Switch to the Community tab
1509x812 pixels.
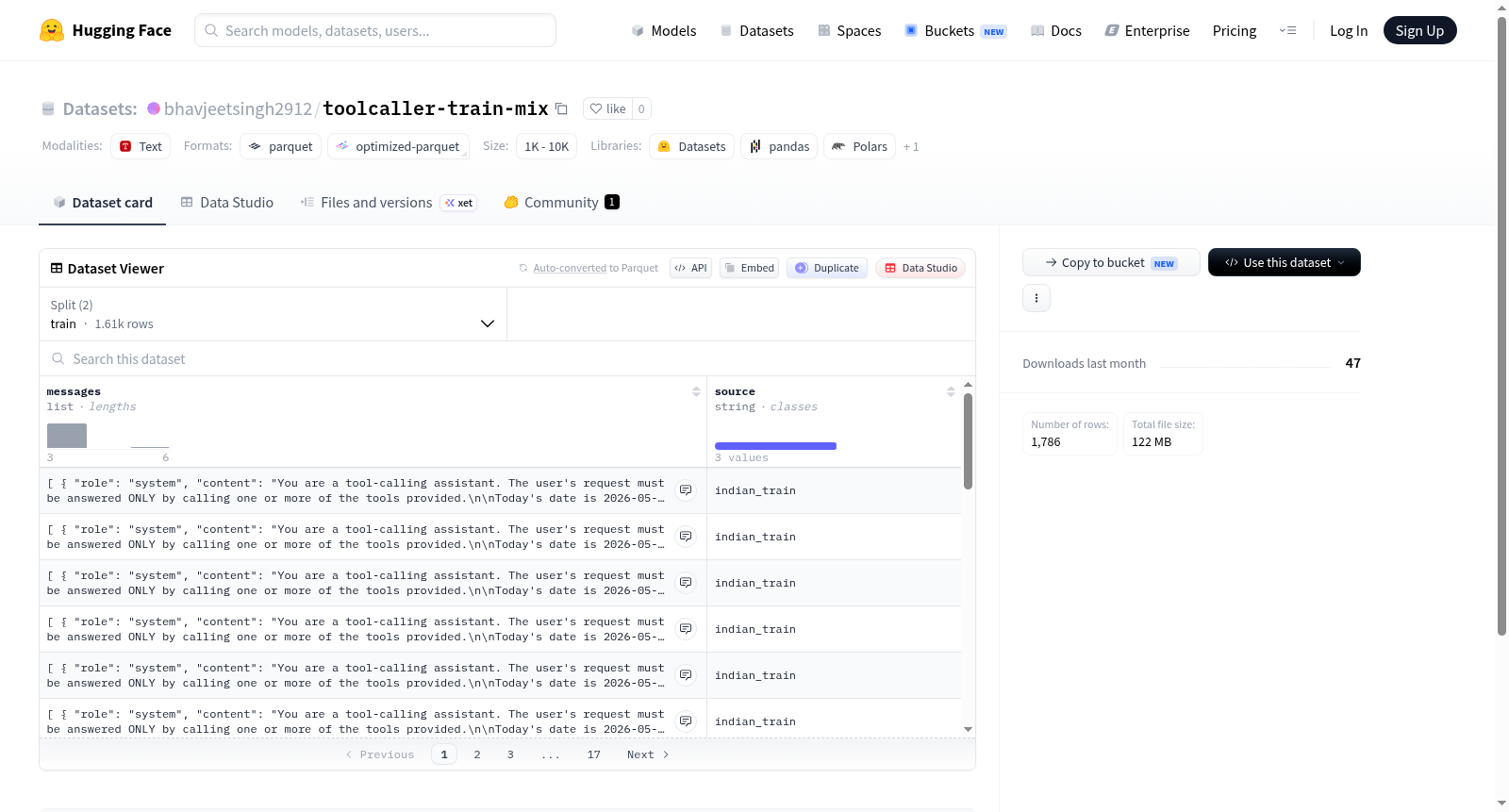562,203
